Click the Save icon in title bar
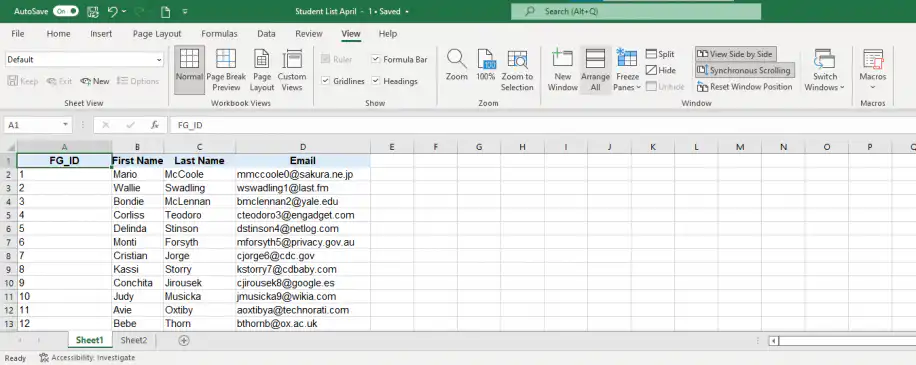The image size is (916, 365). pyautogui.click(x=92, y=11)
